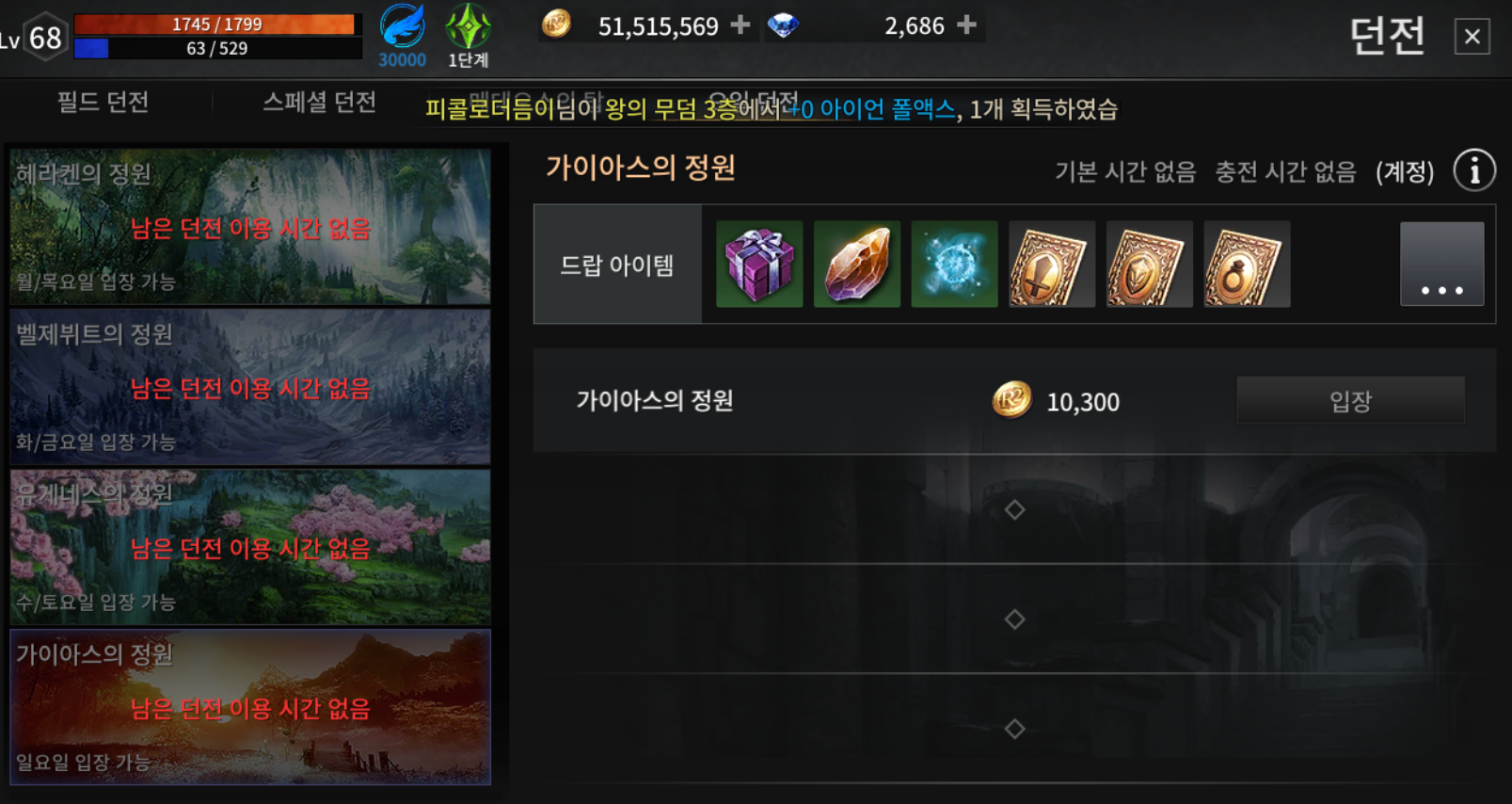Viewport: 1512px width, 804px height.
Task: Switch to the 필드 던전 tab
Action: click(103, 102)
